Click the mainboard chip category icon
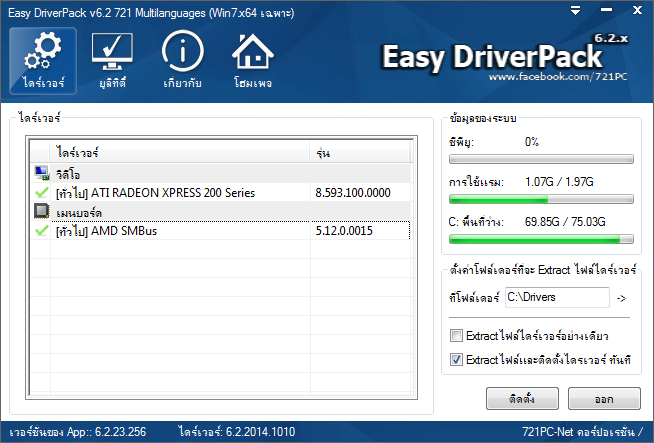Image resolution: width=654 pixels, height=443 pixels. (x=42, y=211)
